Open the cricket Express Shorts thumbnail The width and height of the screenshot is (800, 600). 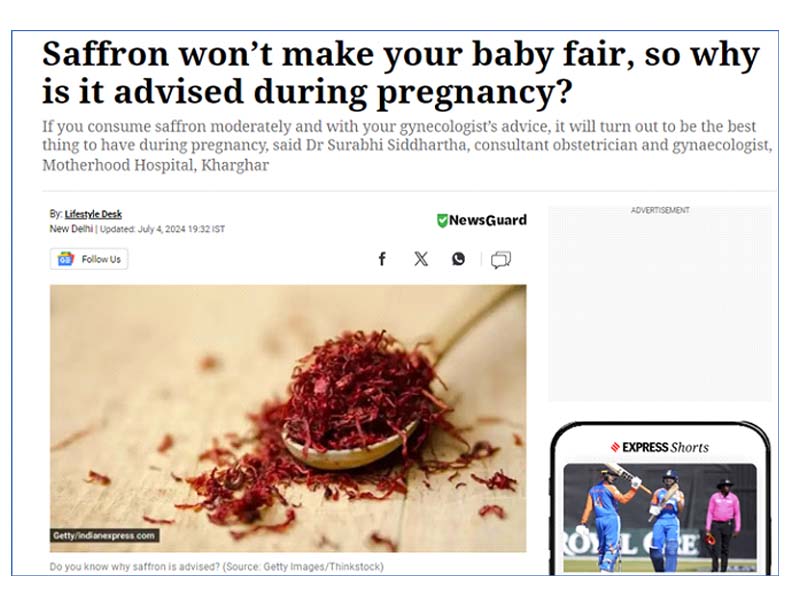(660, 518)
